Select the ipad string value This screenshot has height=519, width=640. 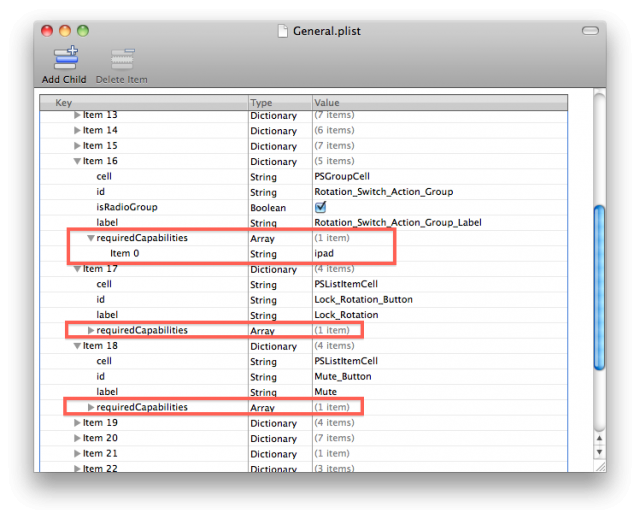click(324, 253)
